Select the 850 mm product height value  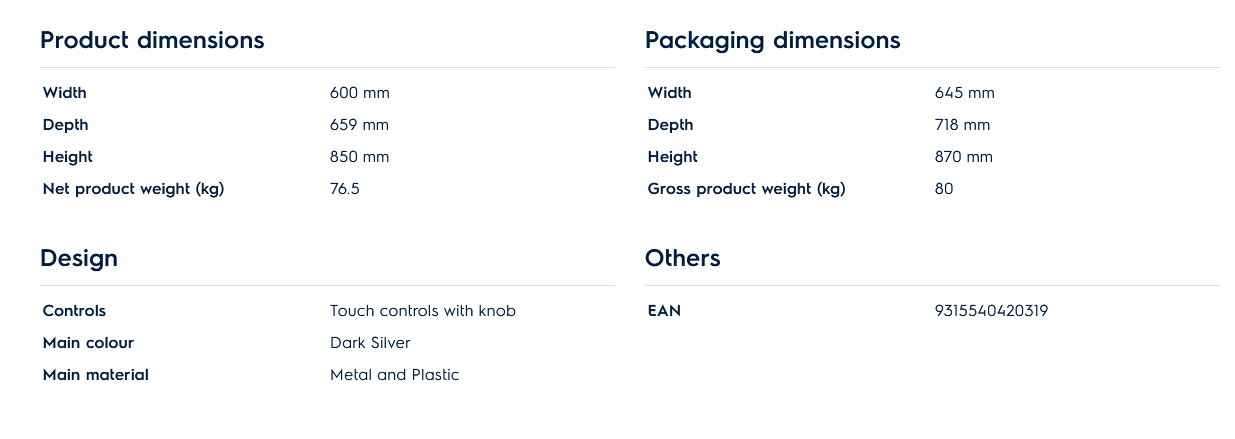tap(359, 157)
